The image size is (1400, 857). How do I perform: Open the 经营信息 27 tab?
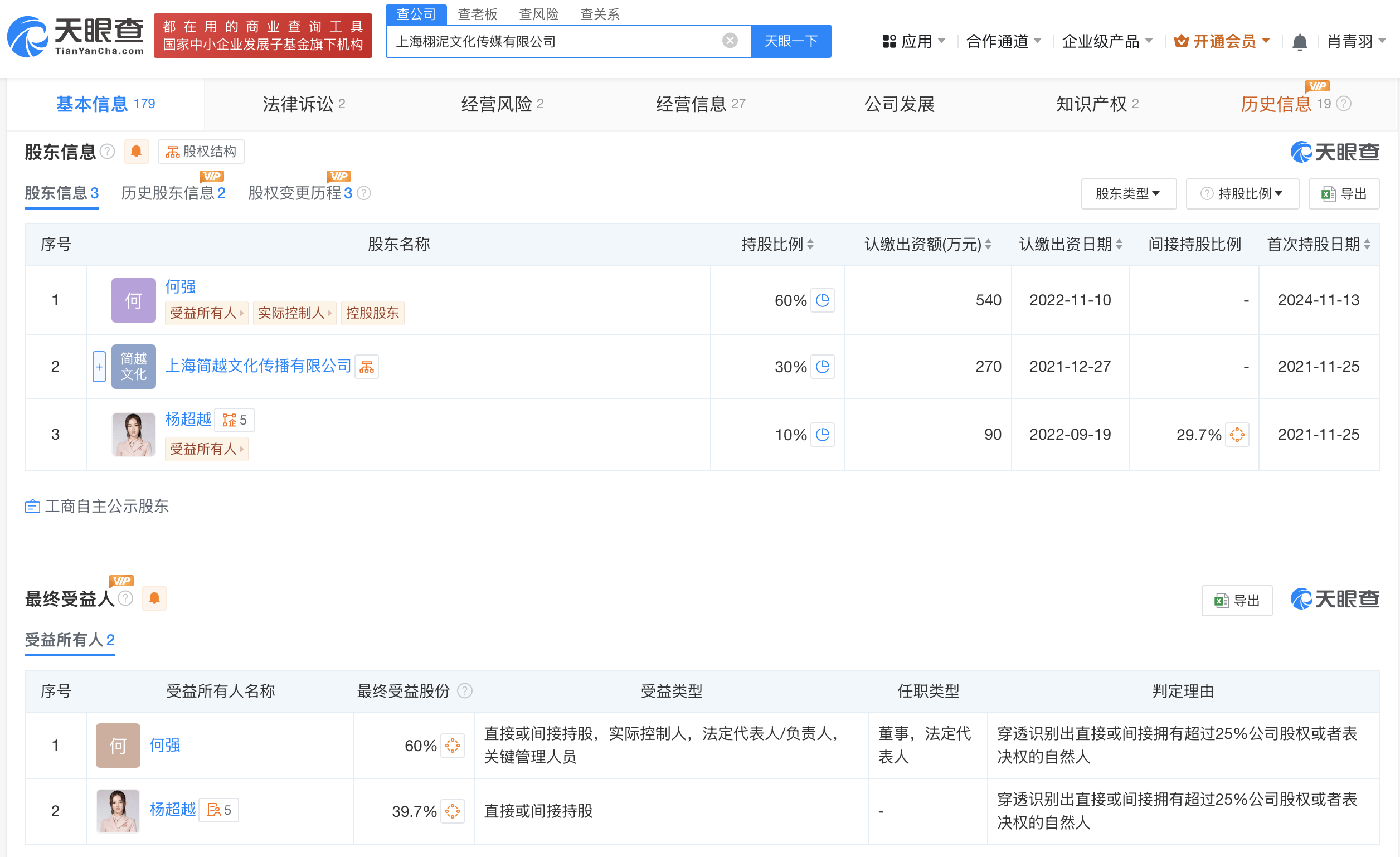[x=701, y=104]
